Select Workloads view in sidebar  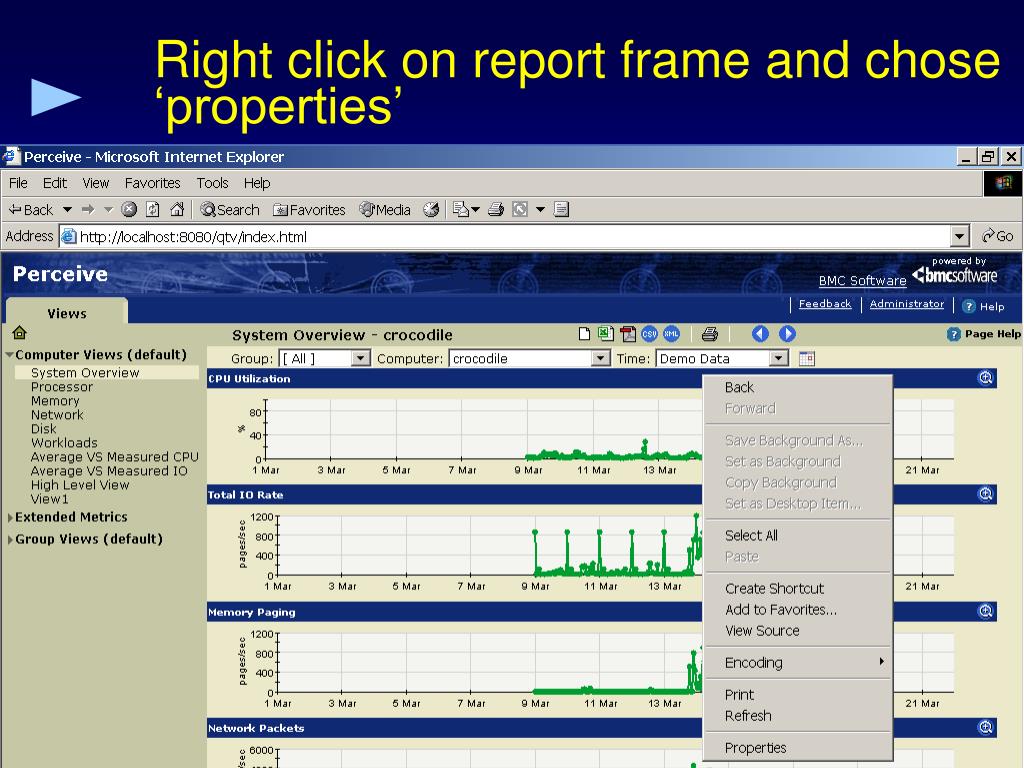(x=64, y=443)
